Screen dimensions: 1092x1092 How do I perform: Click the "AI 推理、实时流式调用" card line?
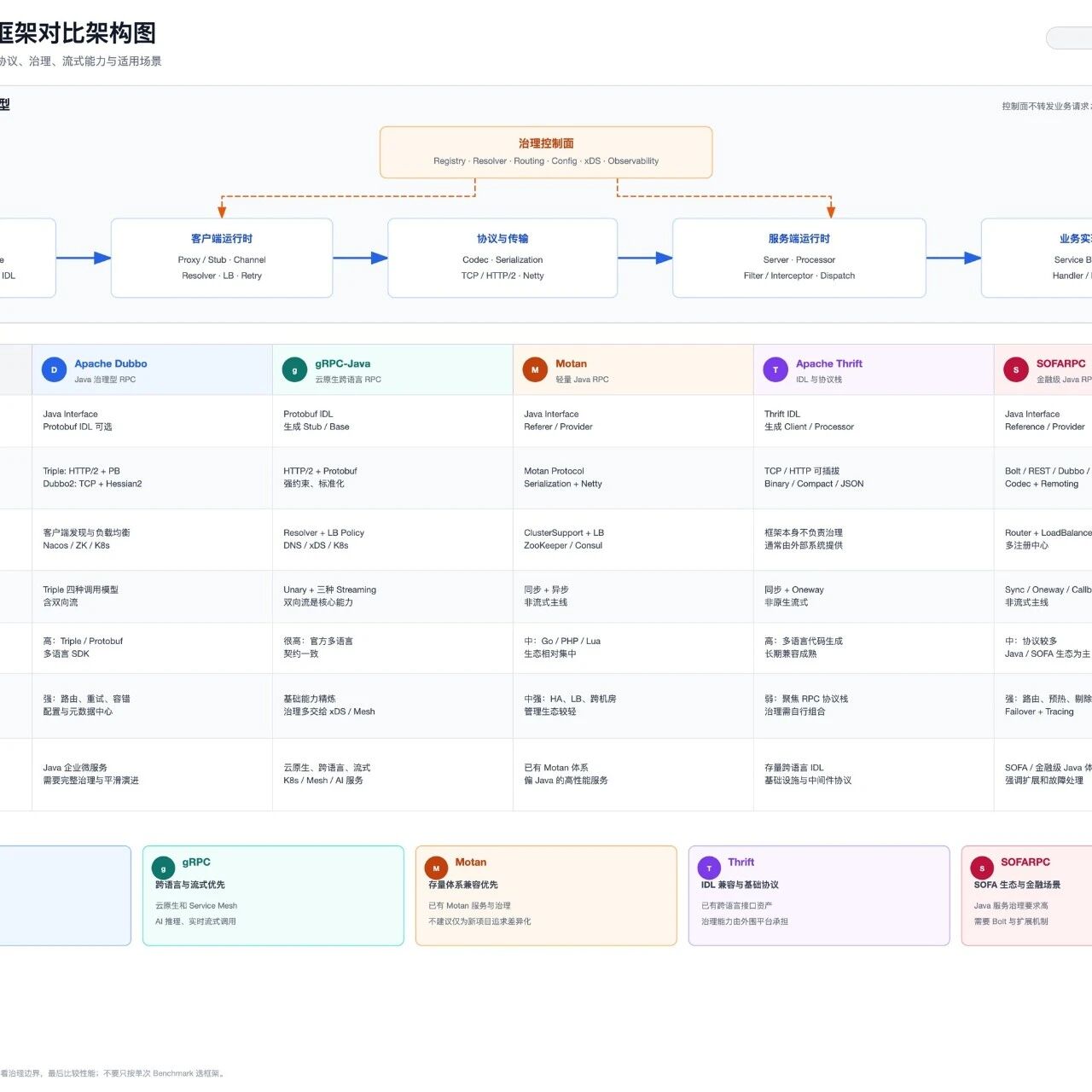pyautogui.click(x=195, y=922)
